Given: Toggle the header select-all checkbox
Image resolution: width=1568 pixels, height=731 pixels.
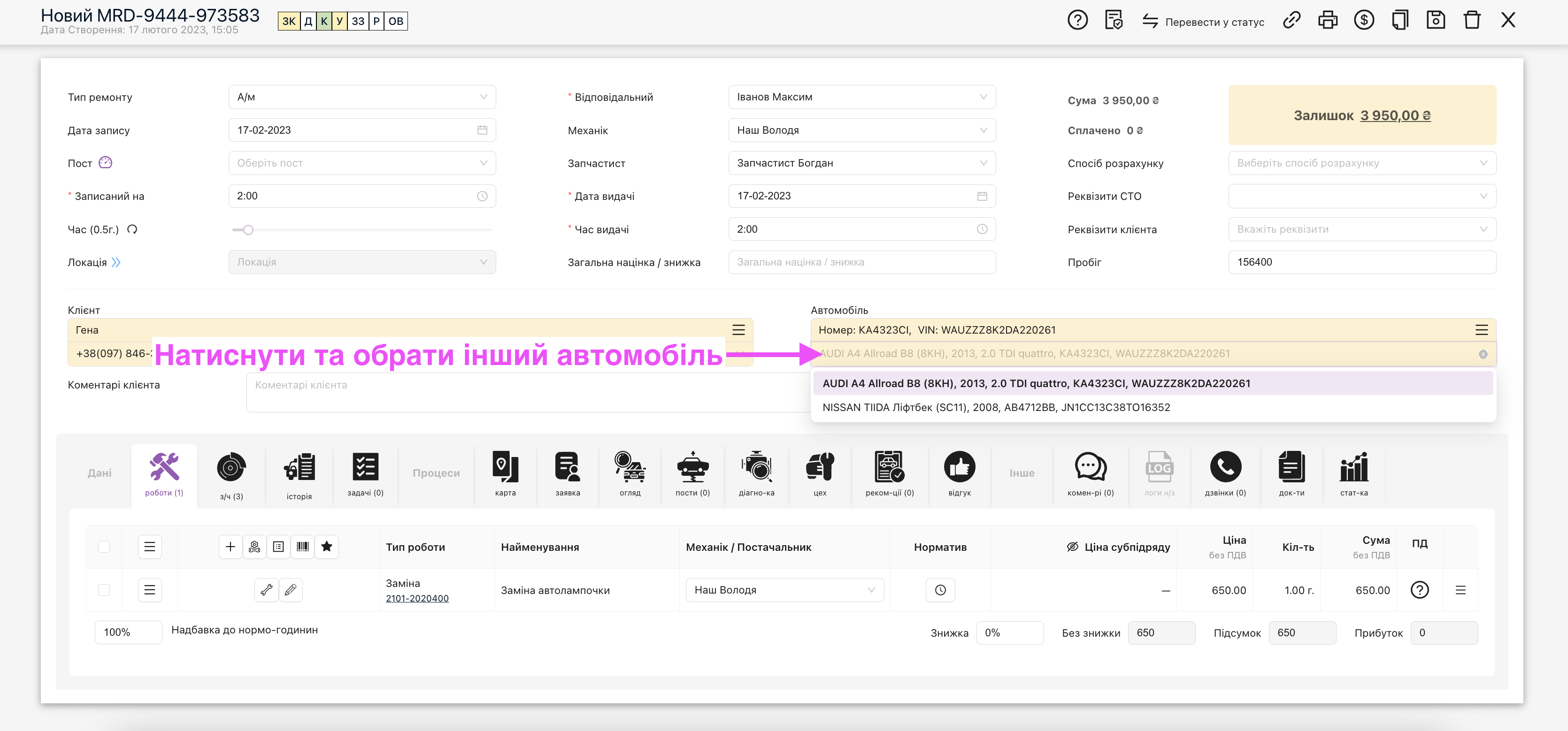Looking at the screenshot, I should [x=104, y=547].
